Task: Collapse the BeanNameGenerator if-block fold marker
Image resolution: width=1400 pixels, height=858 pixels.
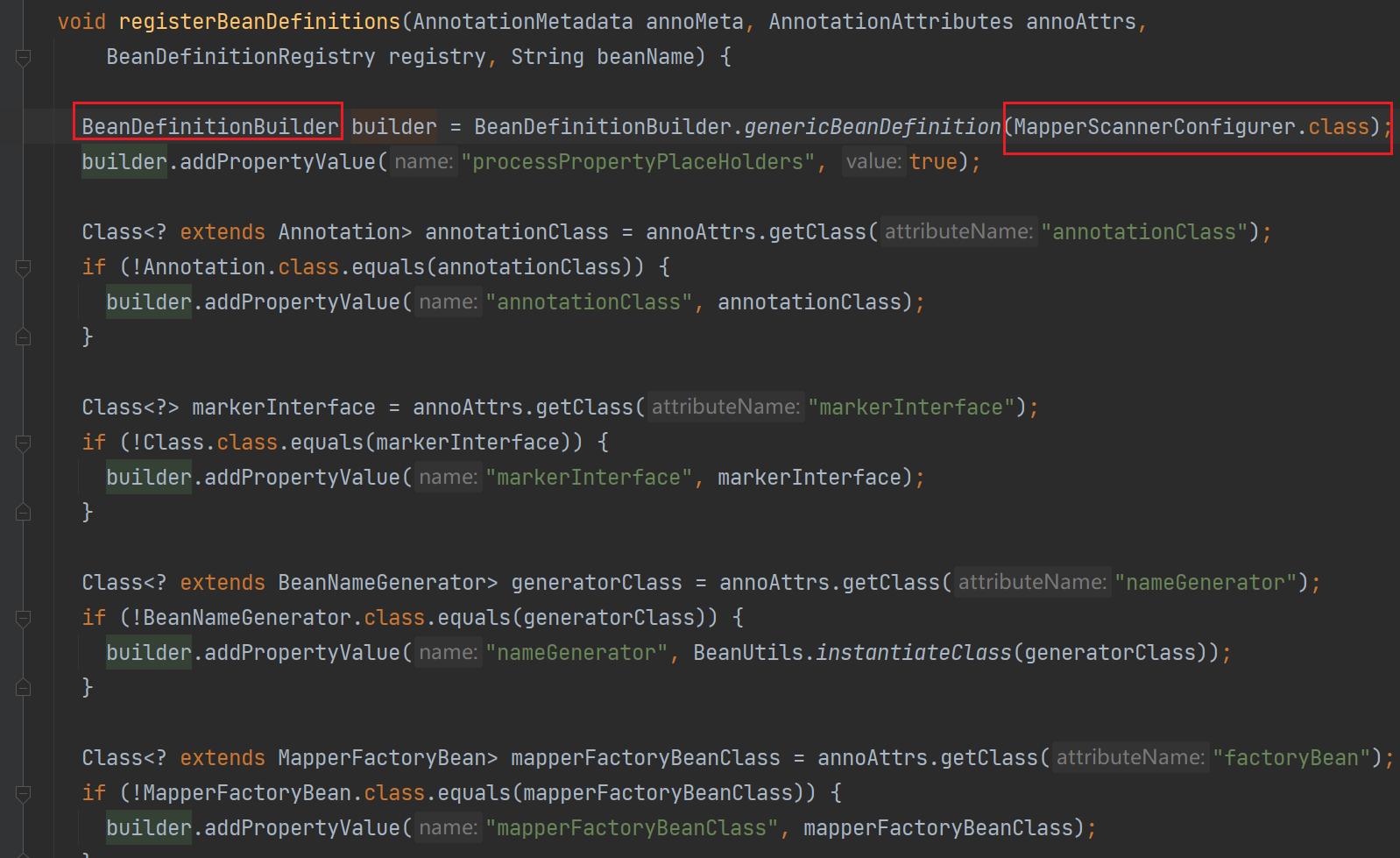Action: tap(24, 619)
